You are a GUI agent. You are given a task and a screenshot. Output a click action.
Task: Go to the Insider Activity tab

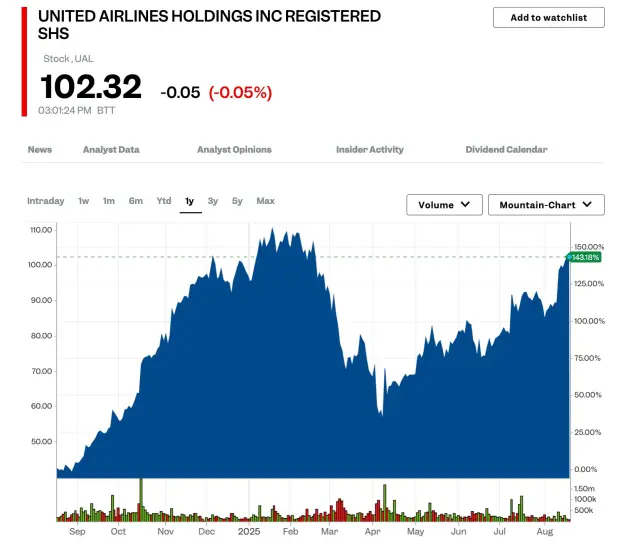tap(370, 150)
